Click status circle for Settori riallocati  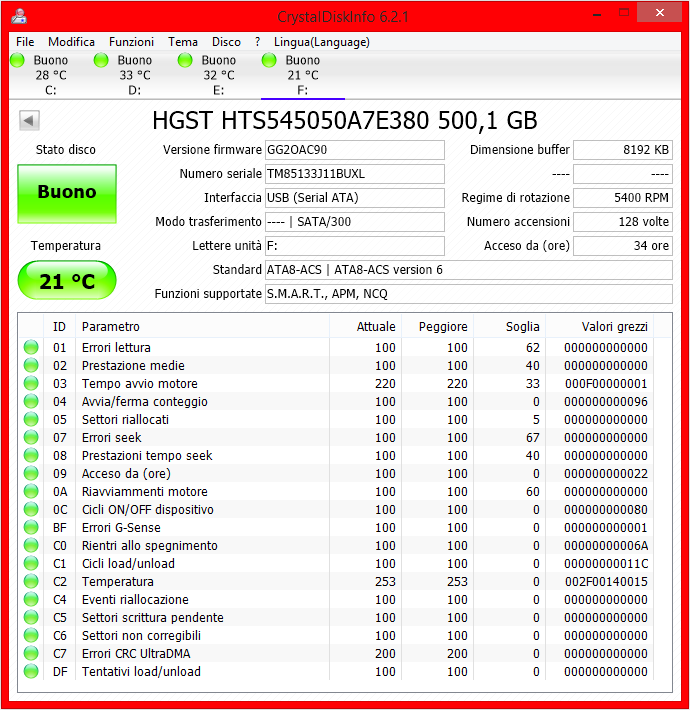coord(31,420)
